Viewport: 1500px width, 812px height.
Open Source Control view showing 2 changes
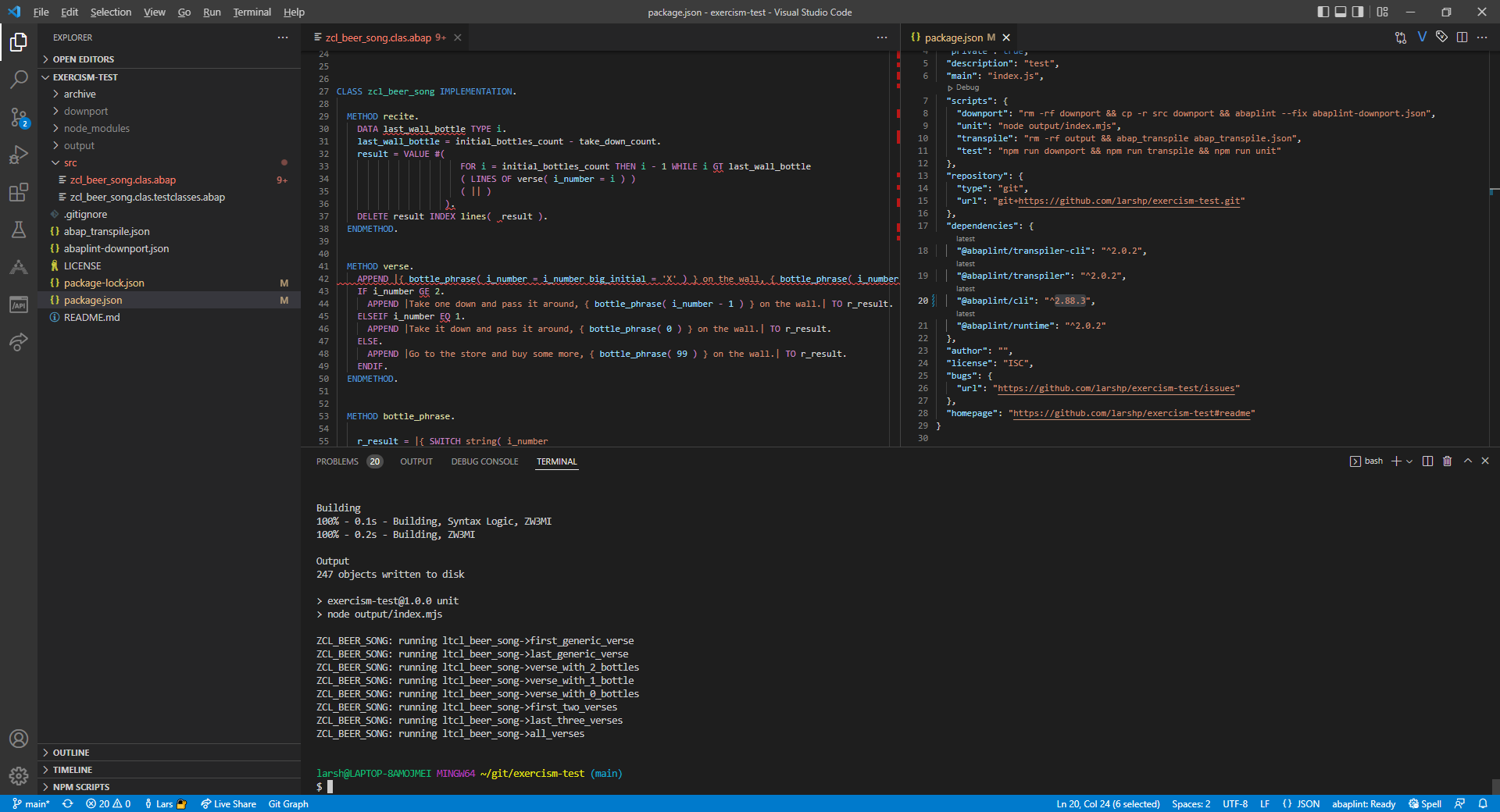point(19,118)
